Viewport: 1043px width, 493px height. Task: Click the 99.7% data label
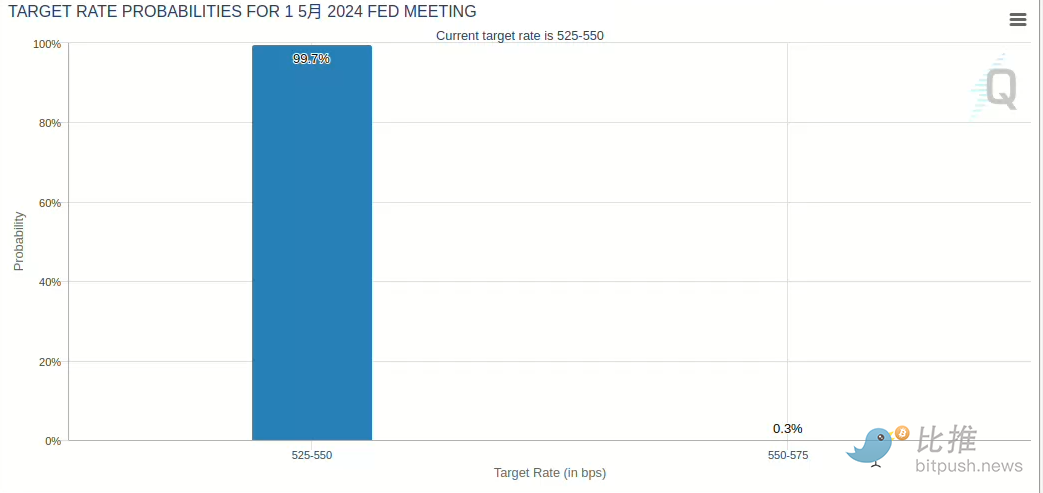[x=311, y=59]
